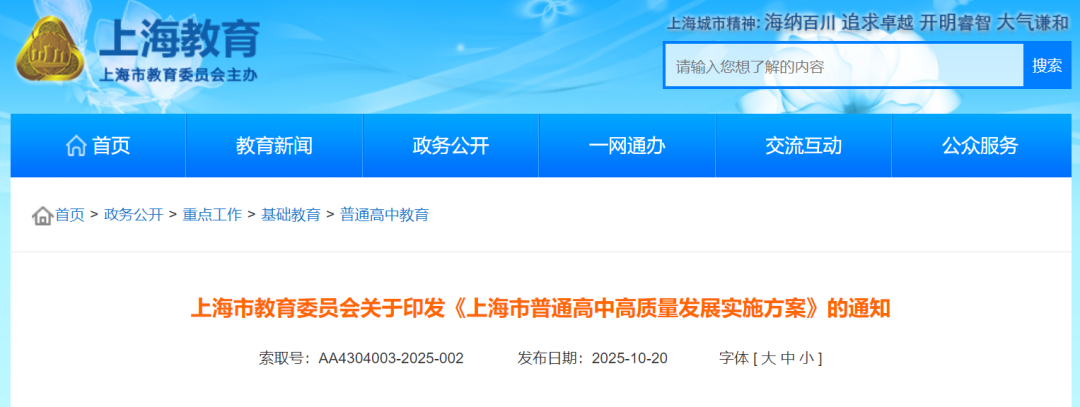Click 普通高中教育 breadcrumb link
The image size is (1080, 407).
pos(384,215)
